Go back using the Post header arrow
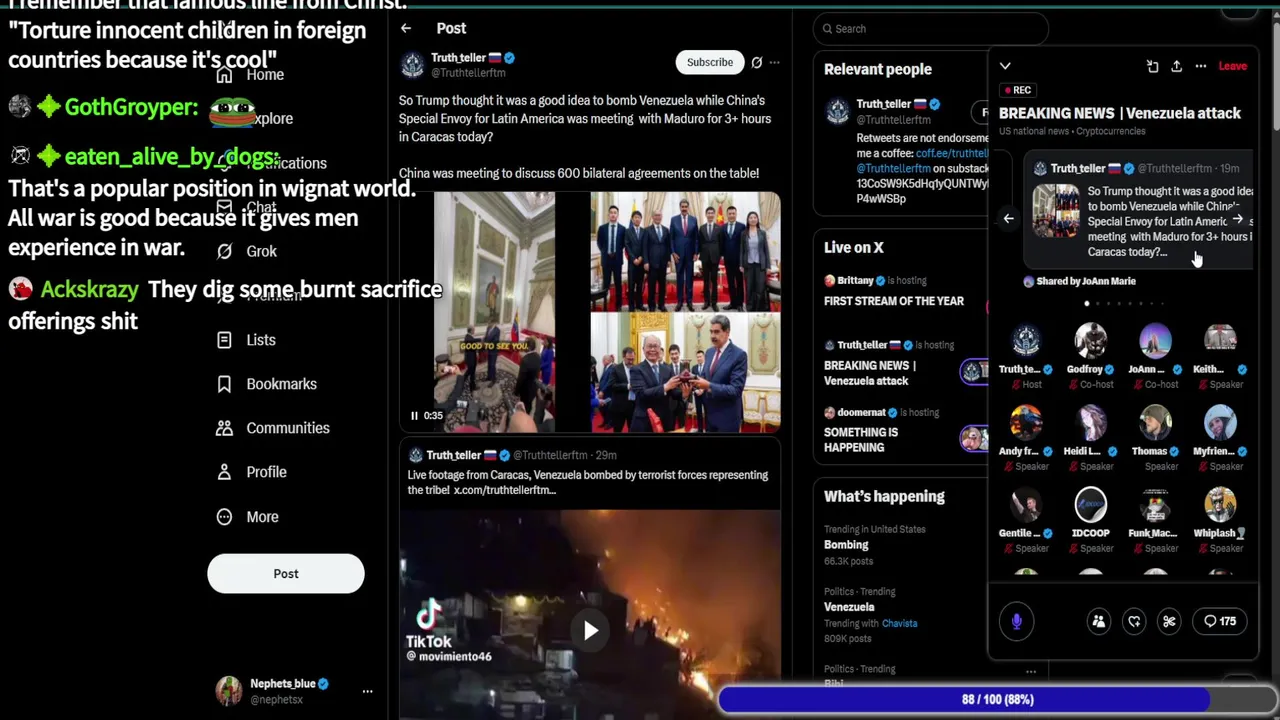Image resolution: width=1280 pixels, height=720 pixels. [x=406, y=28]
